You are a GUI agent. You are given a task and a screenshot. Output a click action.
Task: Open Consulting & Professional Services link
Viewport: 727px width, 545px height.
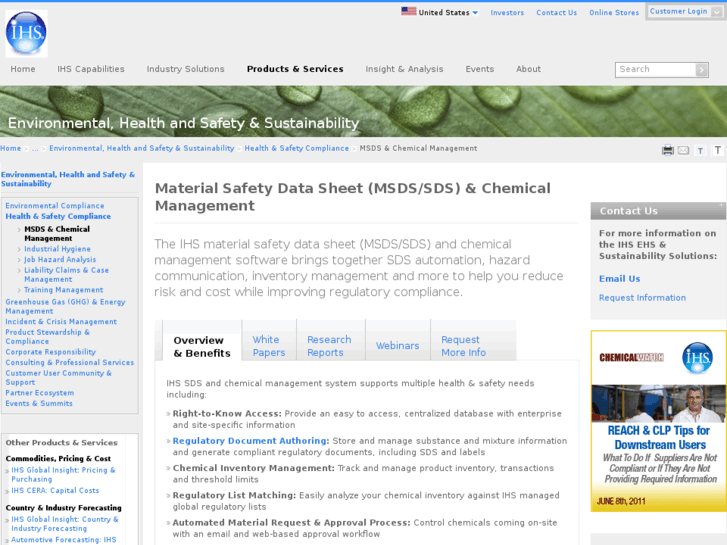[70, 363]
